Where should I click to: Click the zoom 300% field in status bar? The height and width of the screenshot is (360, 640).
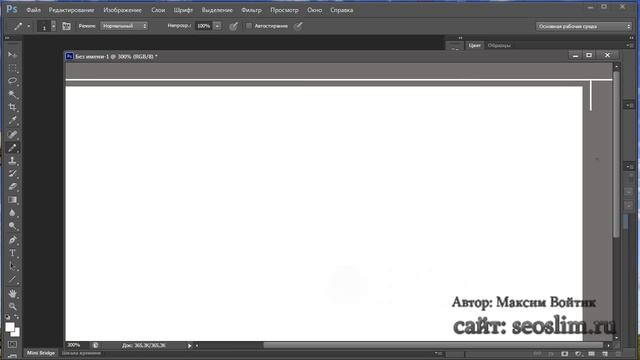(74, 345)
